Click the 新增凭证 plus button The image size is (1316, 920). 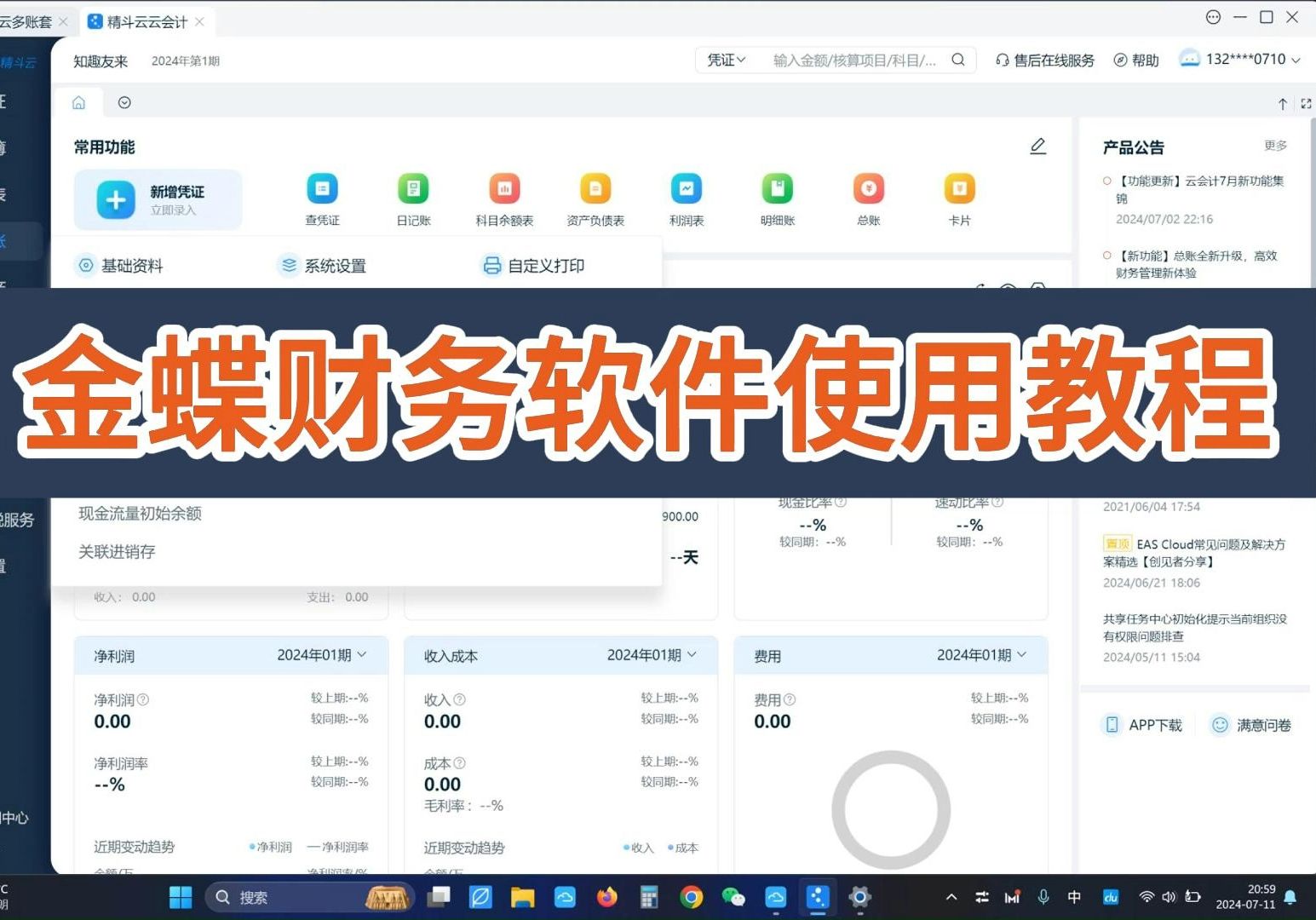coord(116,199)
